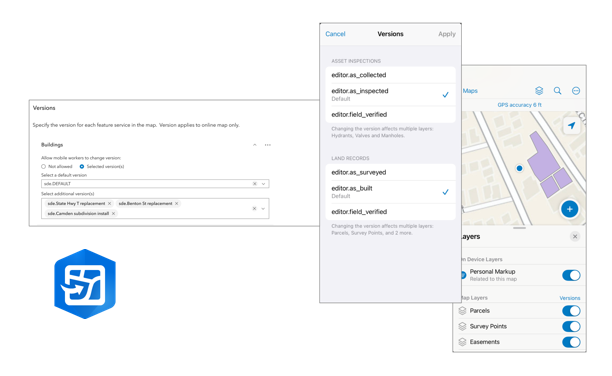Toggle the Survey Points layer switch
Screen dimensions: 612x376
pos(571,326)
